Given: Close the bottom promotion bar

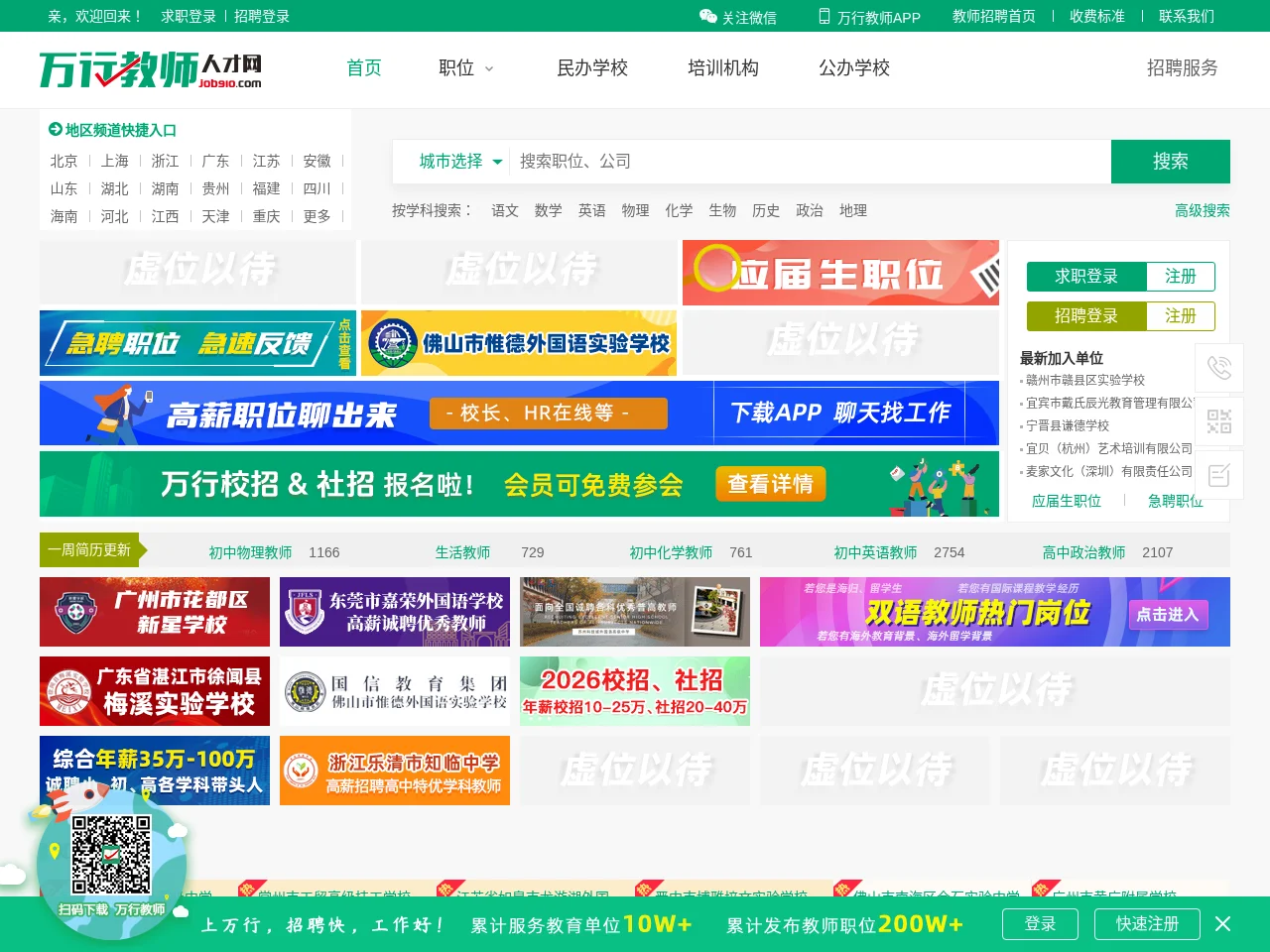Looking at the screenshot, I should 1222,924.
